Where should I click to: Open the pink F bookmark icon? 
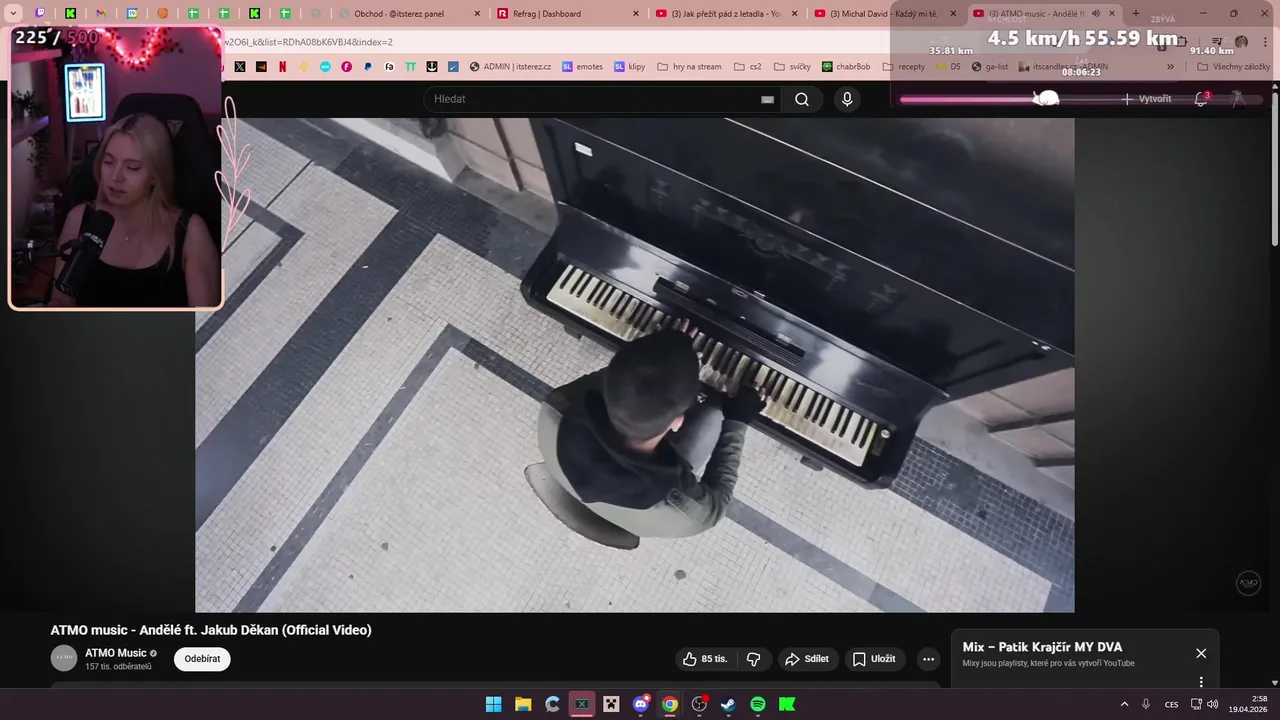tap(347, 67)
